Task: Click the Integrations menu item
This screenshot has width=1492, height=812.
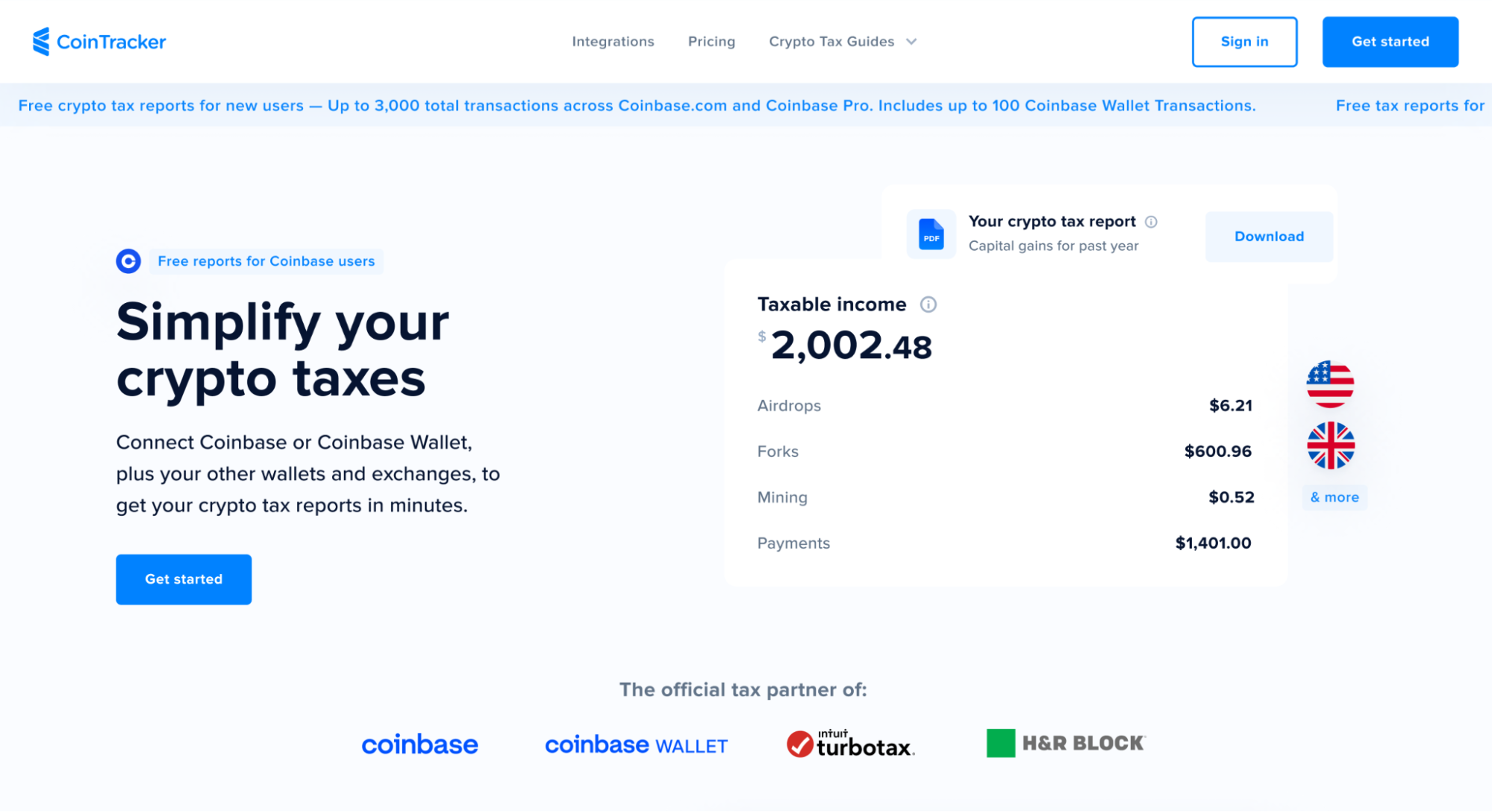Action: tap(613, 41)
